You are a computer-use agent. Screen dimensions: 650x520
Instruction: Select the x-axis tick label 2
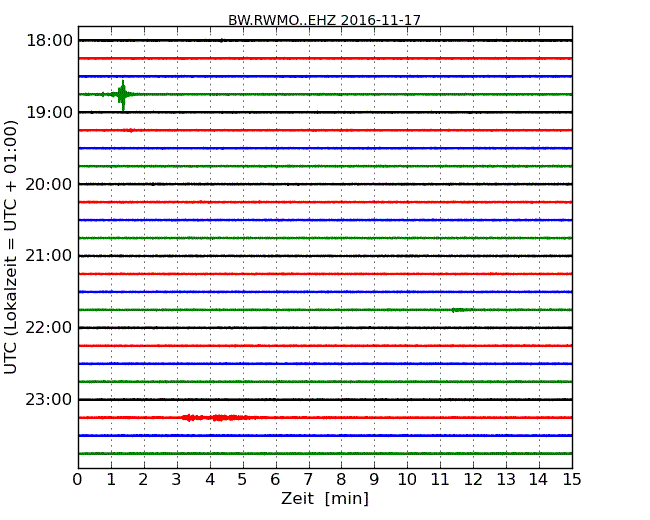pyautogui.click(x=143, y=480)
